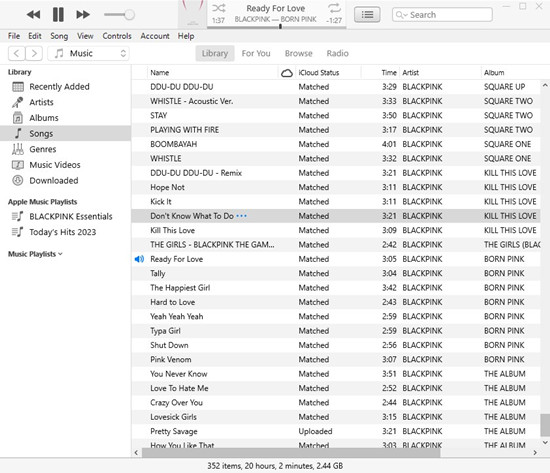550x473 pixels.
Task: Go back with the left arrow button
Action: point(16,53)
